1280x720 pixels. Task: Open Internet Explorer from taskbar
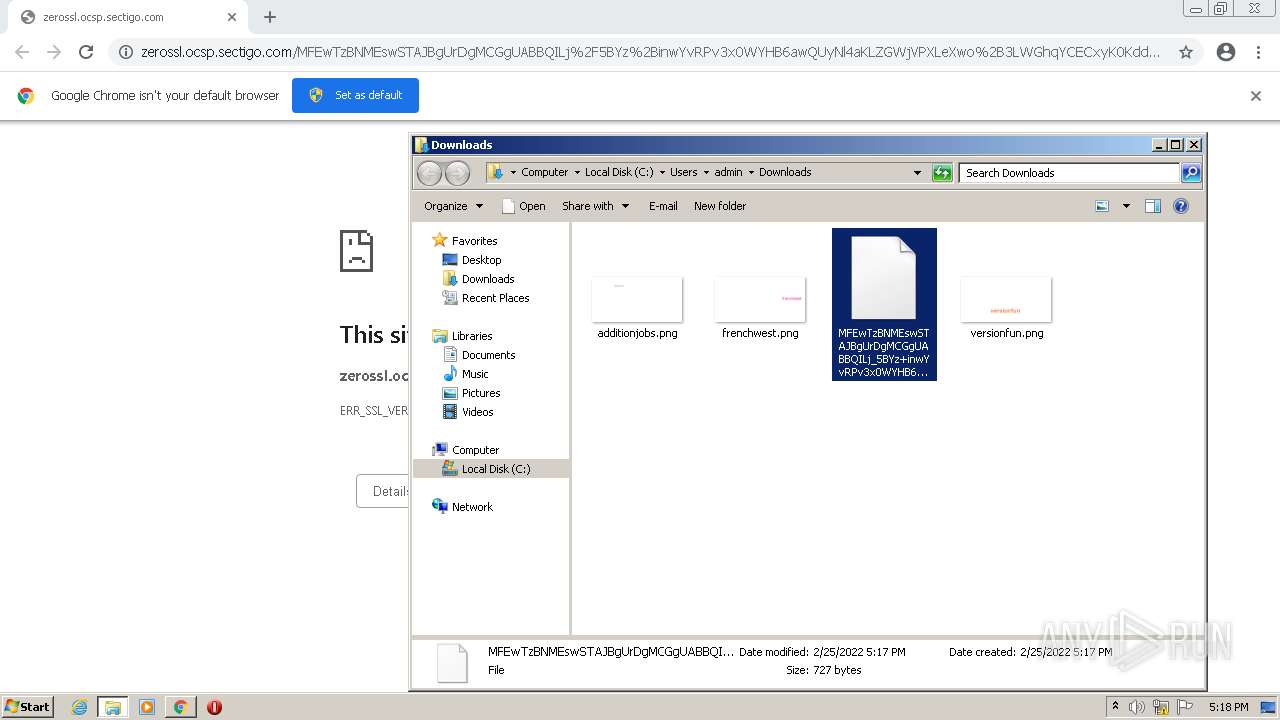coord(79,707)
